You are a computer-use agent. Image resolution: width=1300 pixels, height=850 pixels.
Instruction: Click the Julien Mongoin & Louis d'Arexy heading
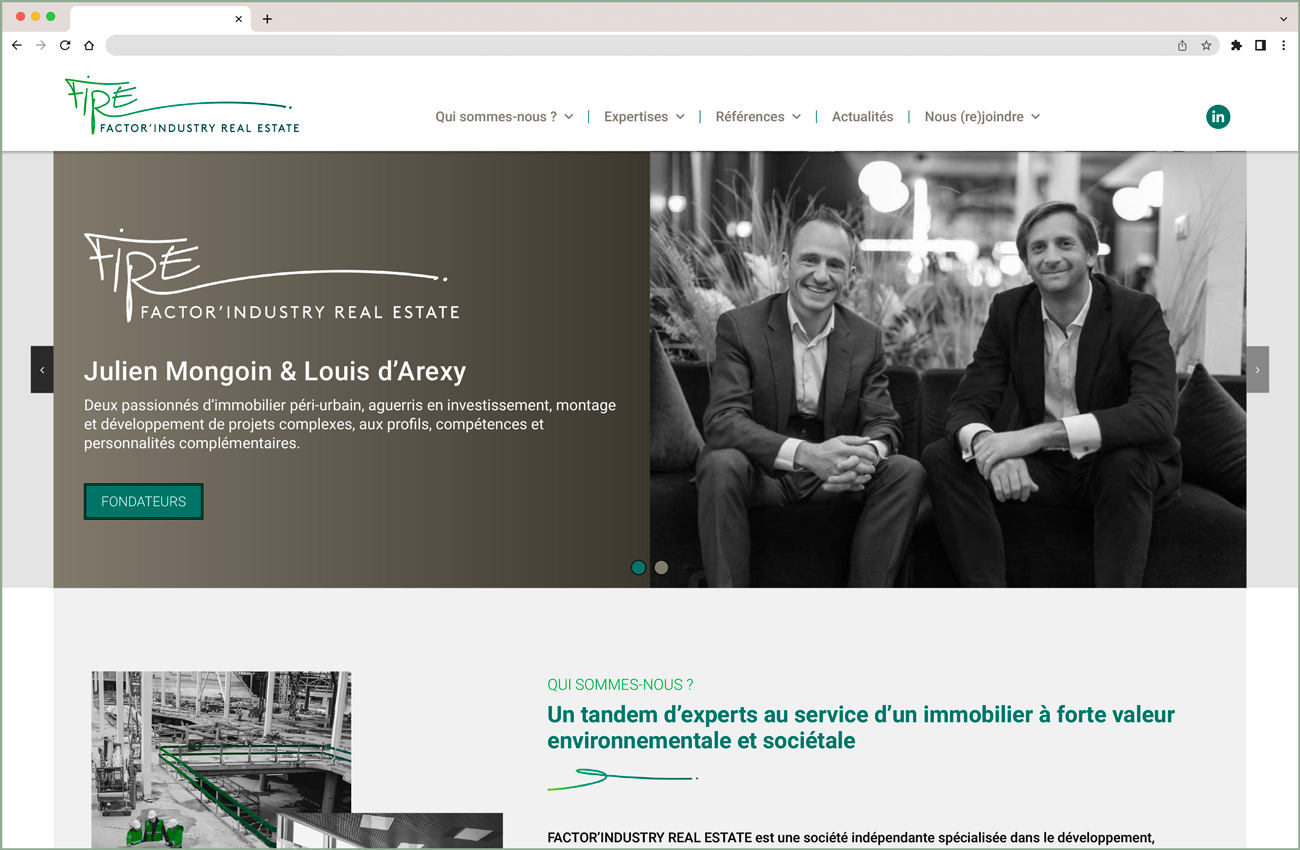(275, 371)
